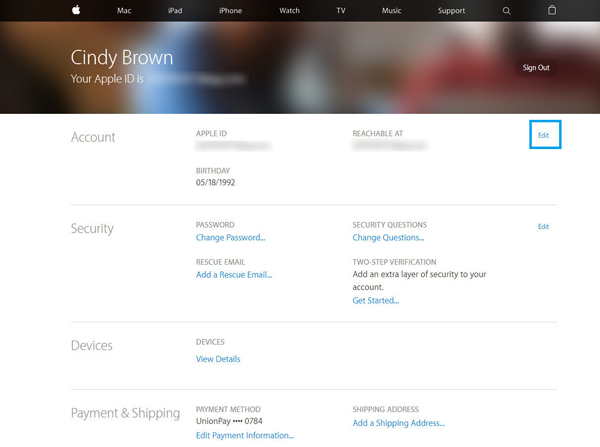Click the 'Your Apple ID is' text
600x447 pixels.
tap(107, 79)
